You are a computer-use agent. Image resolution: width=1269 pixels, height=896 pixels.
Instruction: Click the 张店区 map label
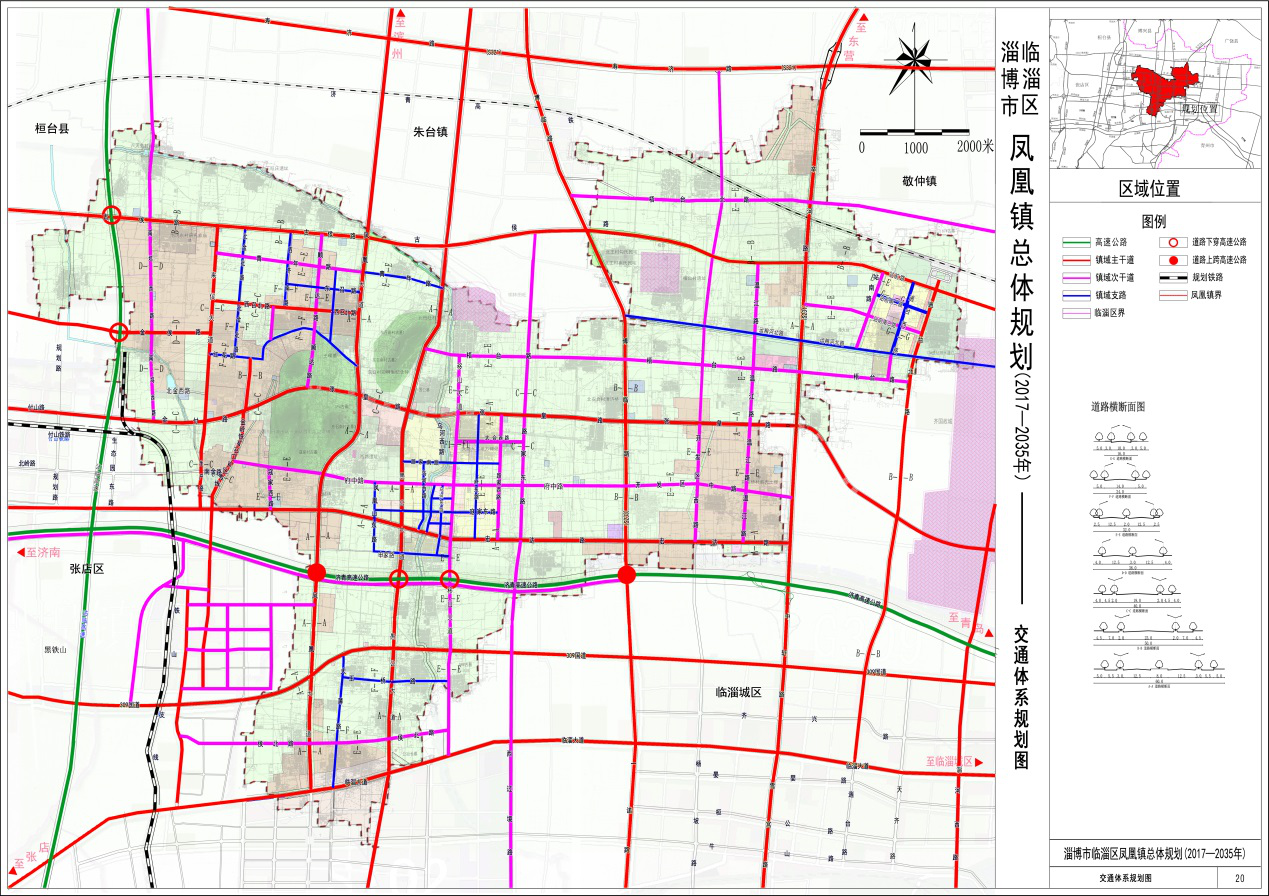(x=87, y=569)
